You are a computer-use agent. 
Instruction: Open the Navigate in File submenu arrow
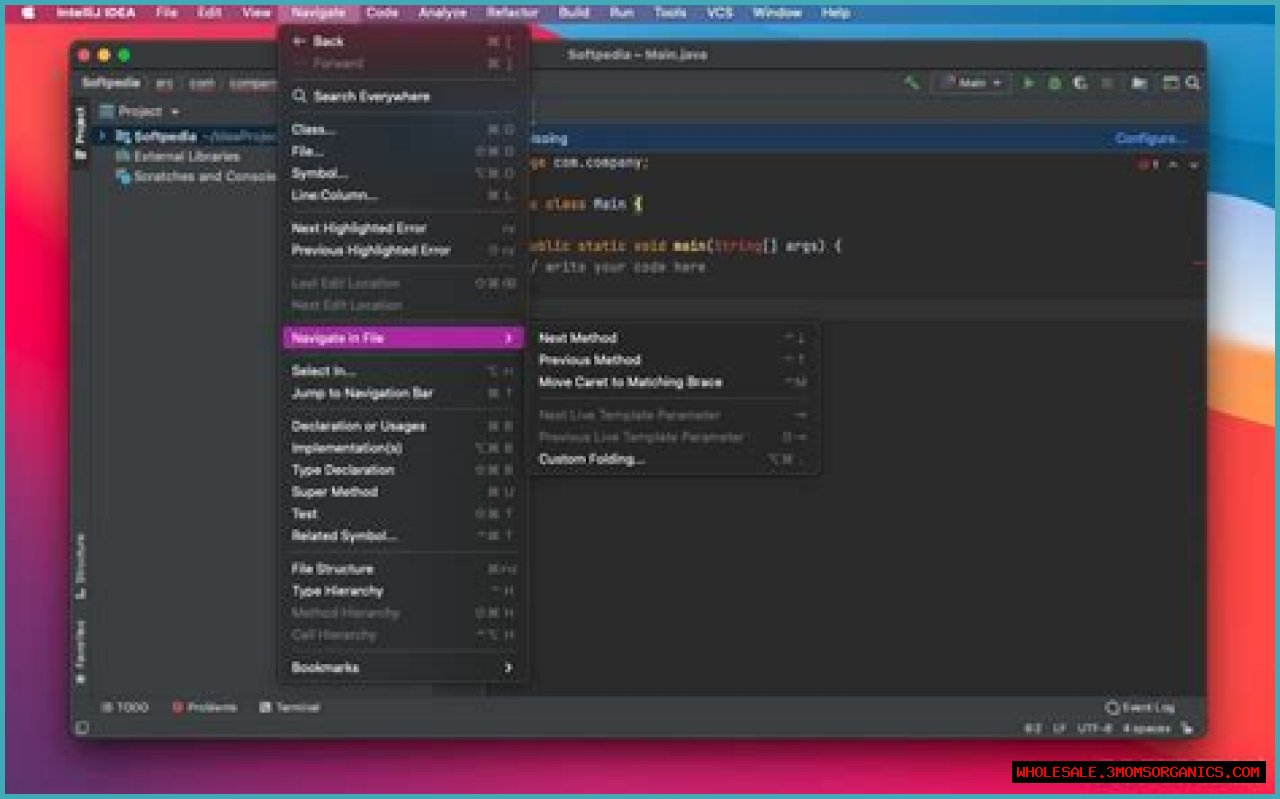pyautogui.click(x=508, y=338)
